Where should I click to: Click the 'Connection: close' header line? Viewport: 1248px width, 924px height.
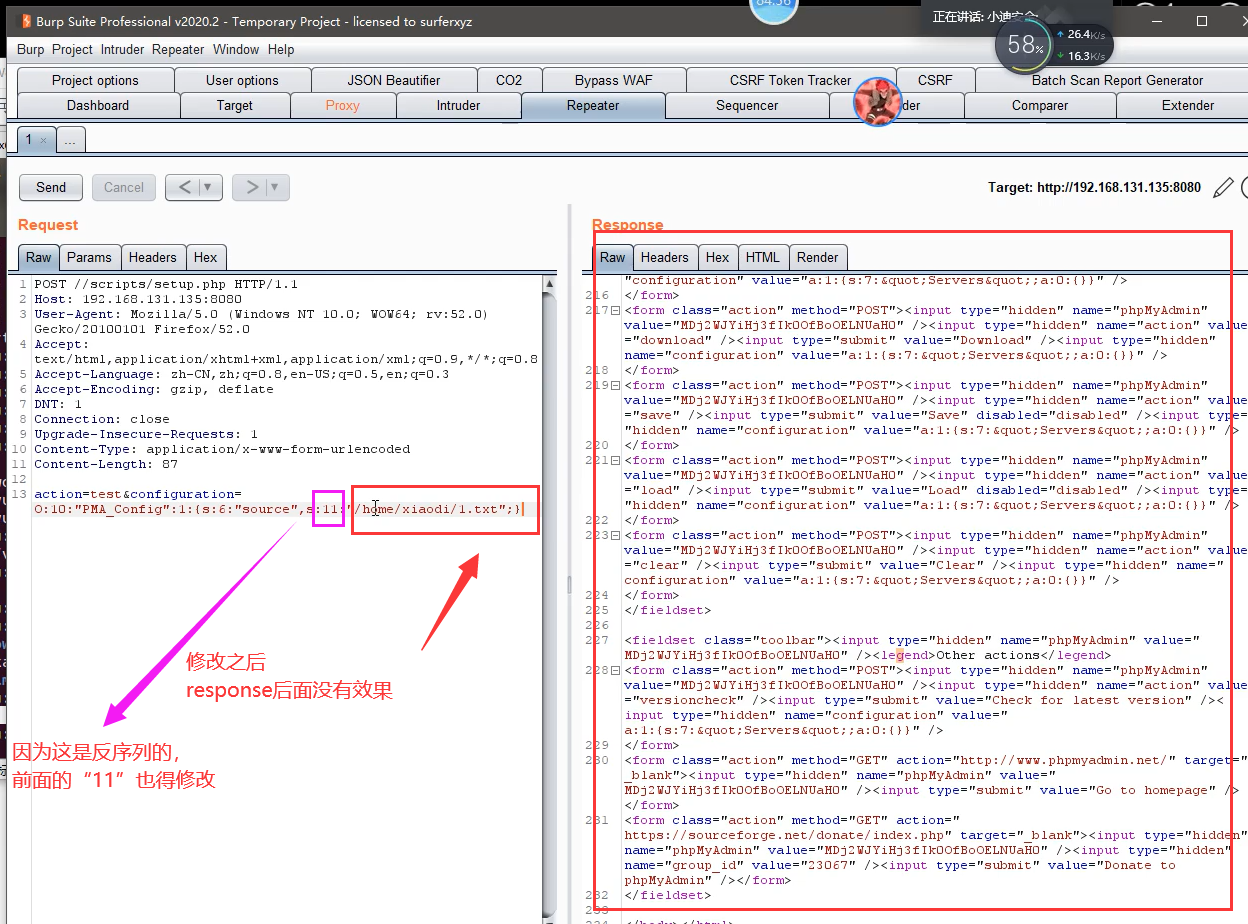(102, 419)
